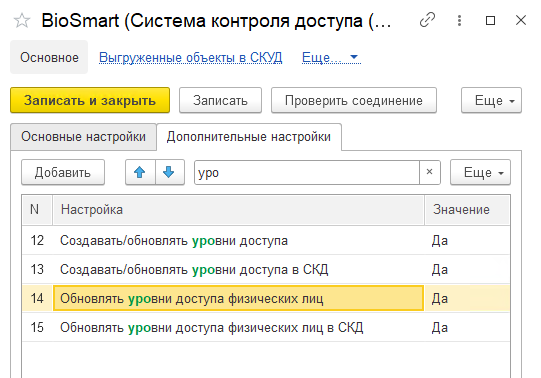Select the Дополнительные настройки tab
This screenshot has width=541, height=378.
coord(249,137)
